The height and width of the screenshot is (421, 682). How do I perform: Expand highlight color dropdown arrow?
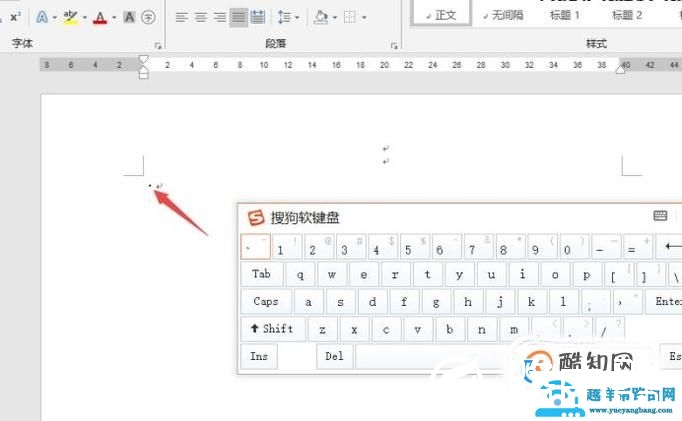click(x=84, y=18)
